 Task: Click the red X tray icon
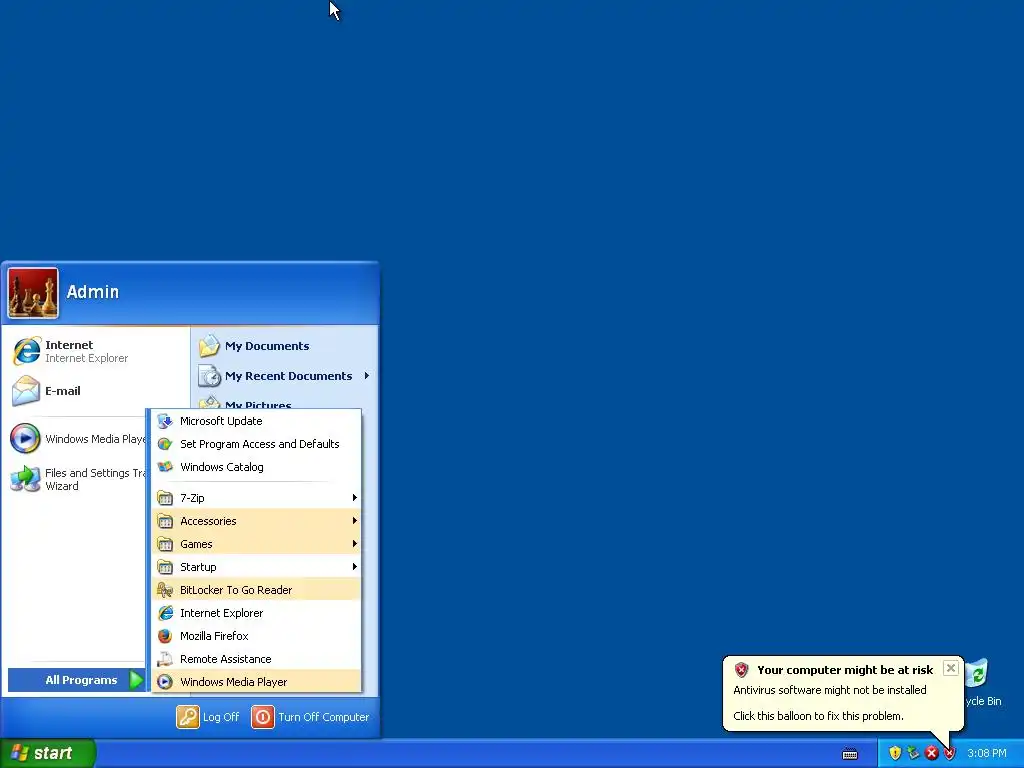point(932,753)
